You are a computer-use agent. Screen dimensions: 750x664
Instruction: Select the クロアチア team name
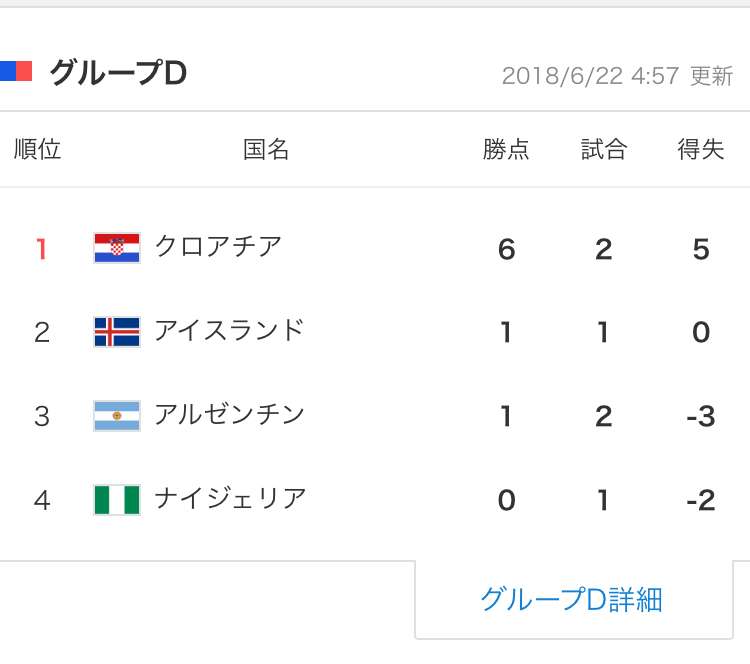tap(218, 247)
